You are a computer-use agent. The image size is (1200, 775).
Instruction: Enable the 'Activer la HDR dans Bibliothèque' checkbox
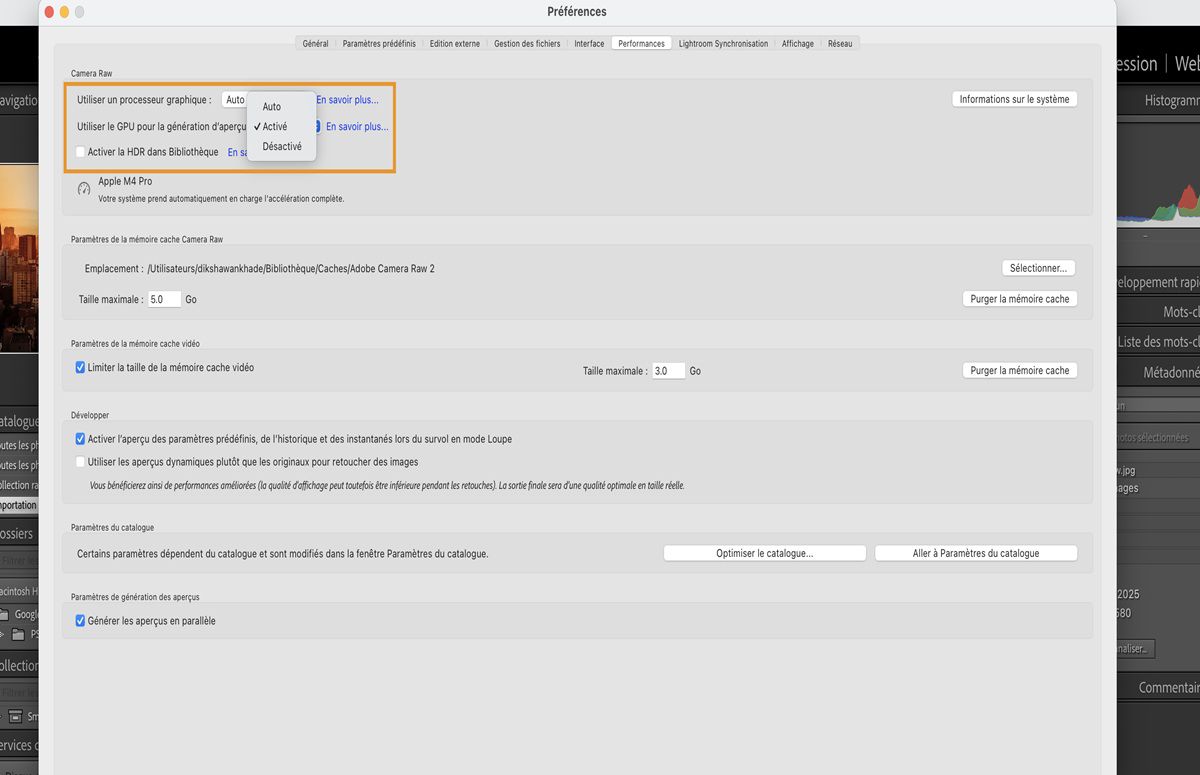pos(80,151)
